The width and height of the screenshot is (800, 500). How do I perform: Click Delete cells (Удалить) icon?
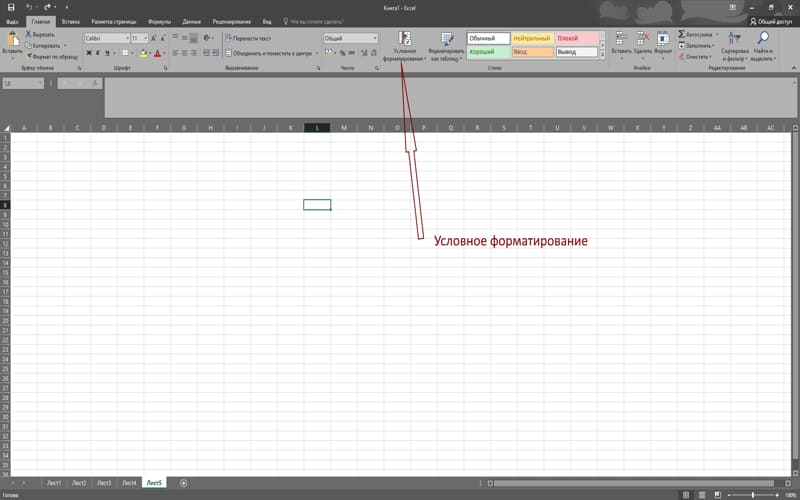click(643, 45)
